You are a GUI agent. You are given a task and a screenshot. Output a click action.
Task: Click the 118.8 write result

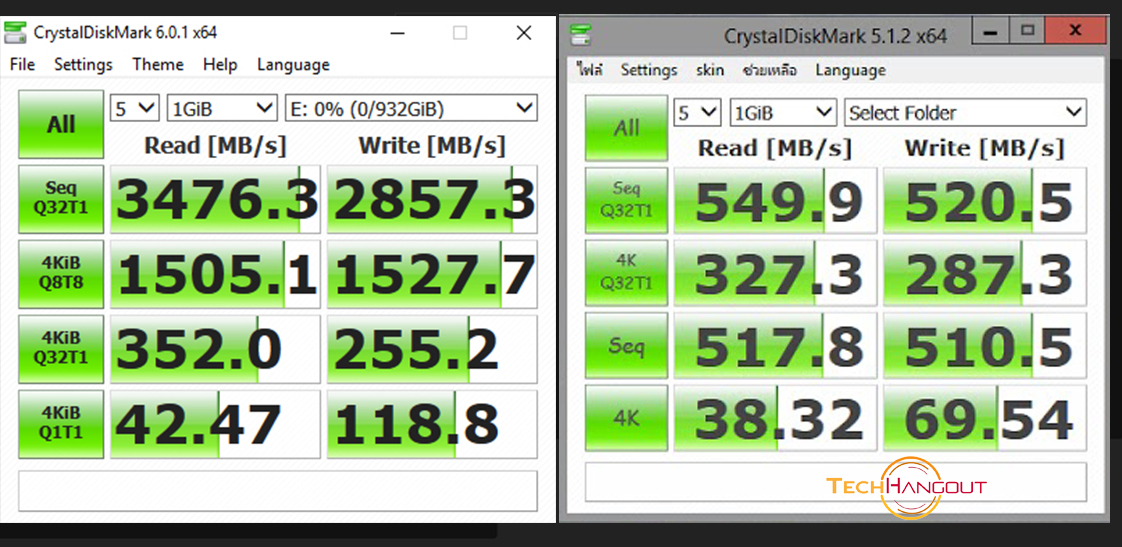432,424
